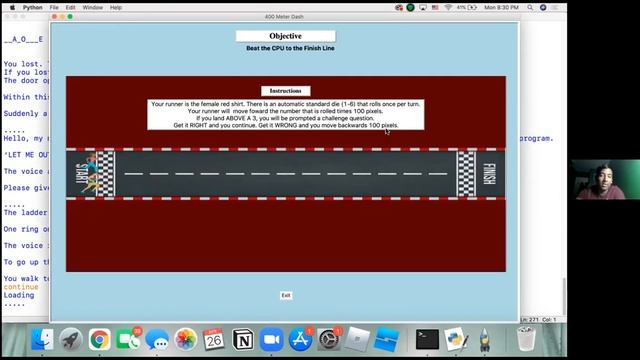Click the battery status indicator

467,7
